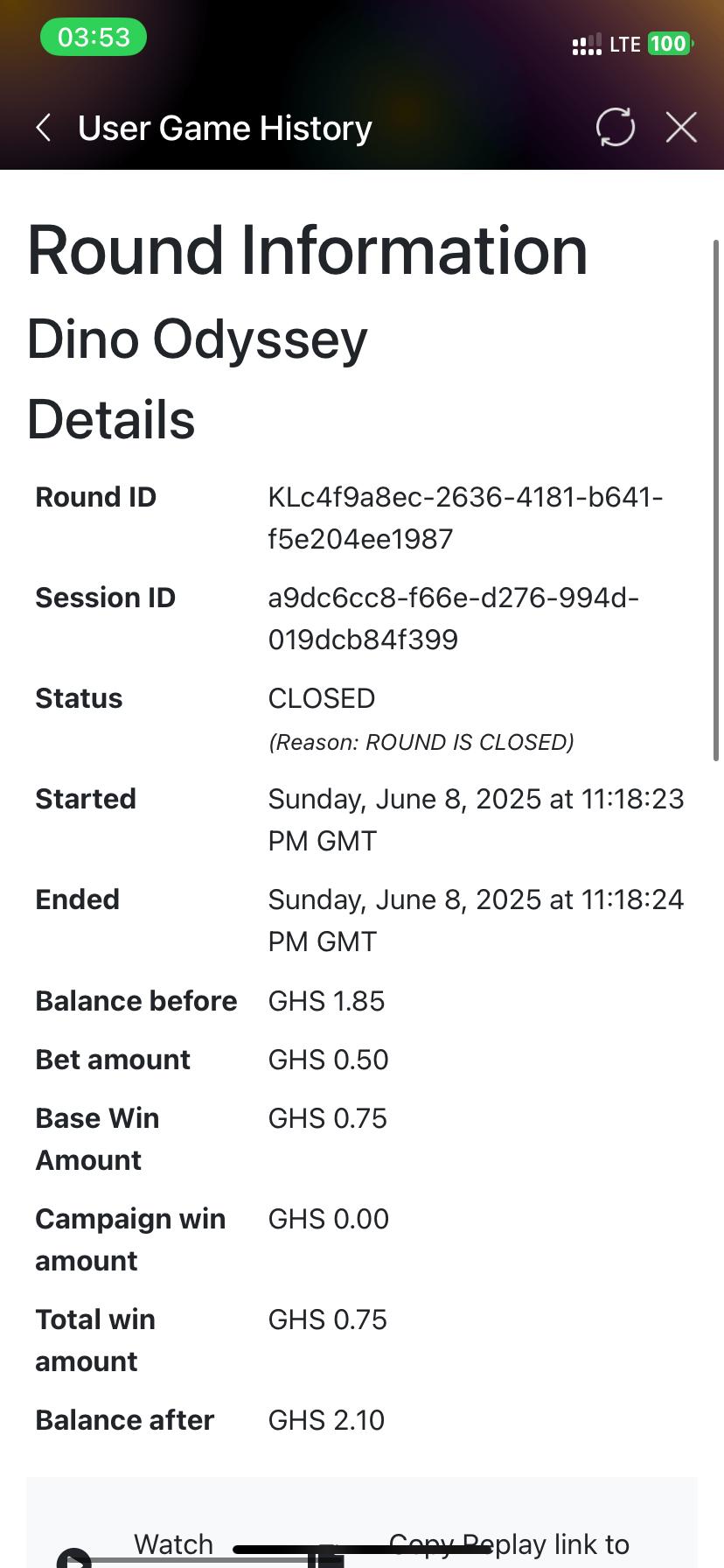Click the page vertical scrollbar
Viewport: 724px width, 1568px height.
pyautogui.click(x=717, y=499)
